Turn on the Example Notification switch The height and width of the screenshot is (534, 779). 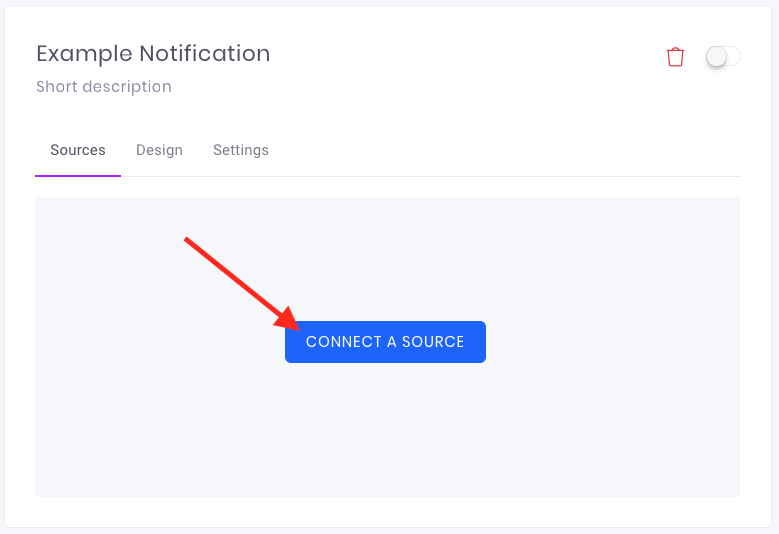[x=723, y=56]
